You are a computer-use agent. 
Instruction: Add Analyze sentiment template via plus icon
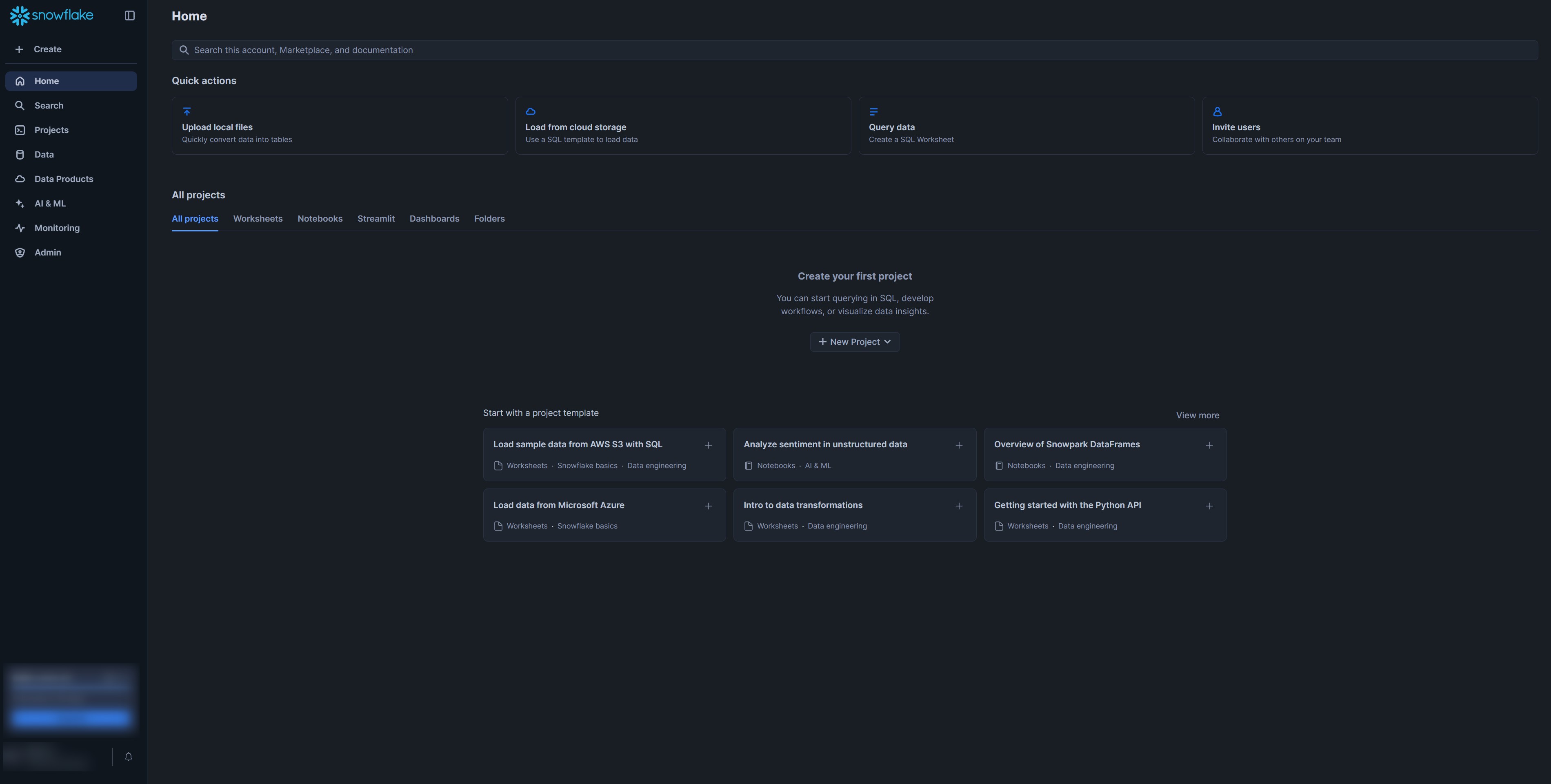click(958, 446)
